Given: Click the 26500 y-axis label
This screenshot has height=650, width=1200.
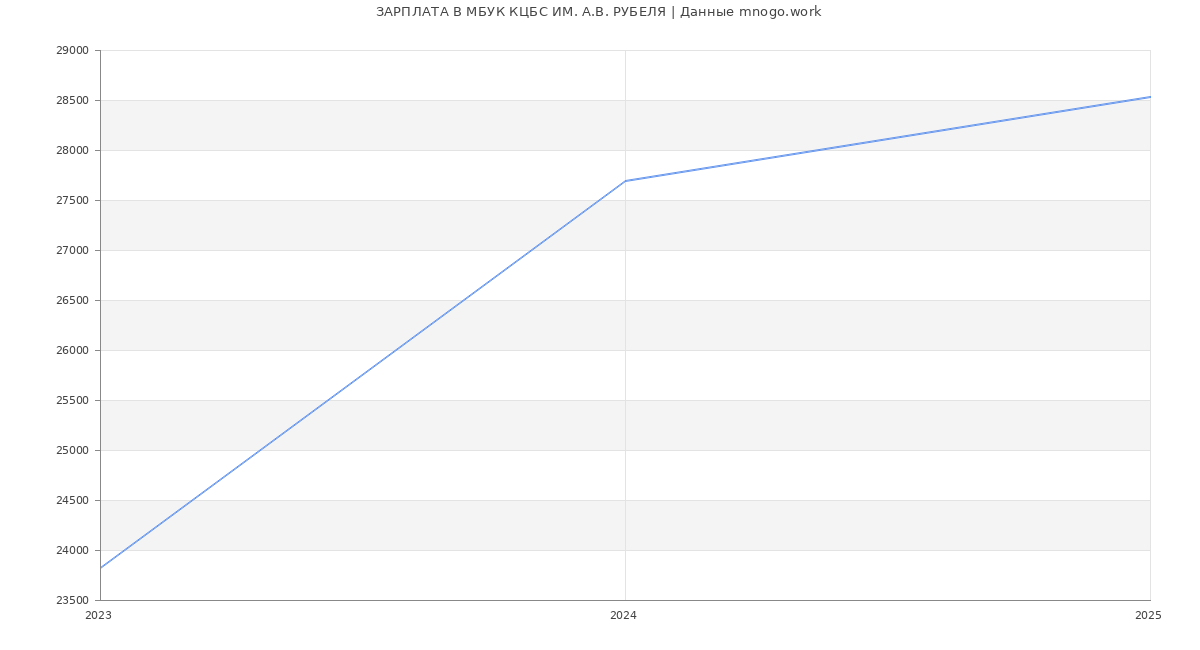Looking at the screenshot, I should pyautogui.click(x=72, y=301).
